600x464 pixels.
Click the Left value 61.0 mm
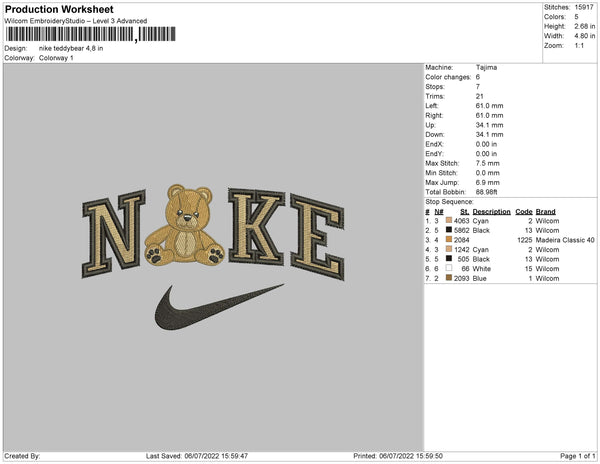[x=489, y=106]
